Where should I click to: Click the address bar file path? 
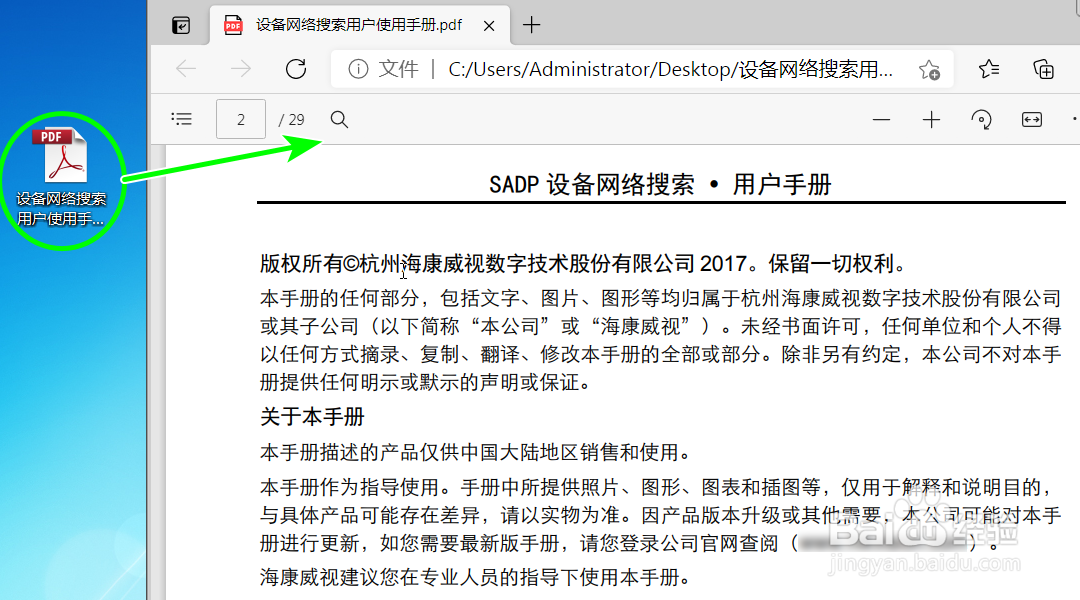click(670, 69)
